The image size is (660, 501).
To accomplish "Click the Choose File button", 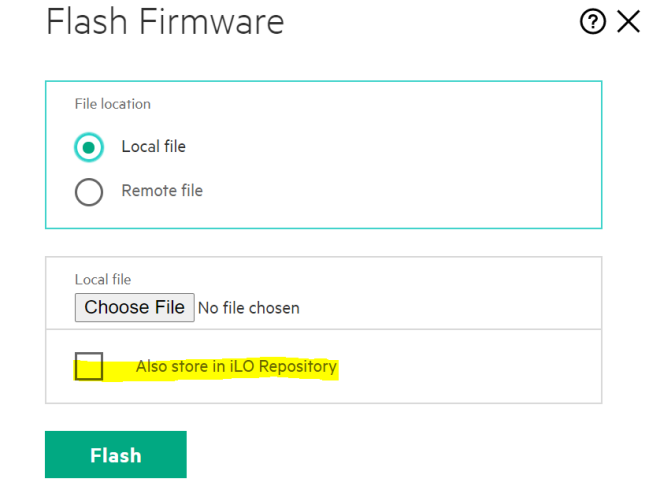I will coord(134,307).
